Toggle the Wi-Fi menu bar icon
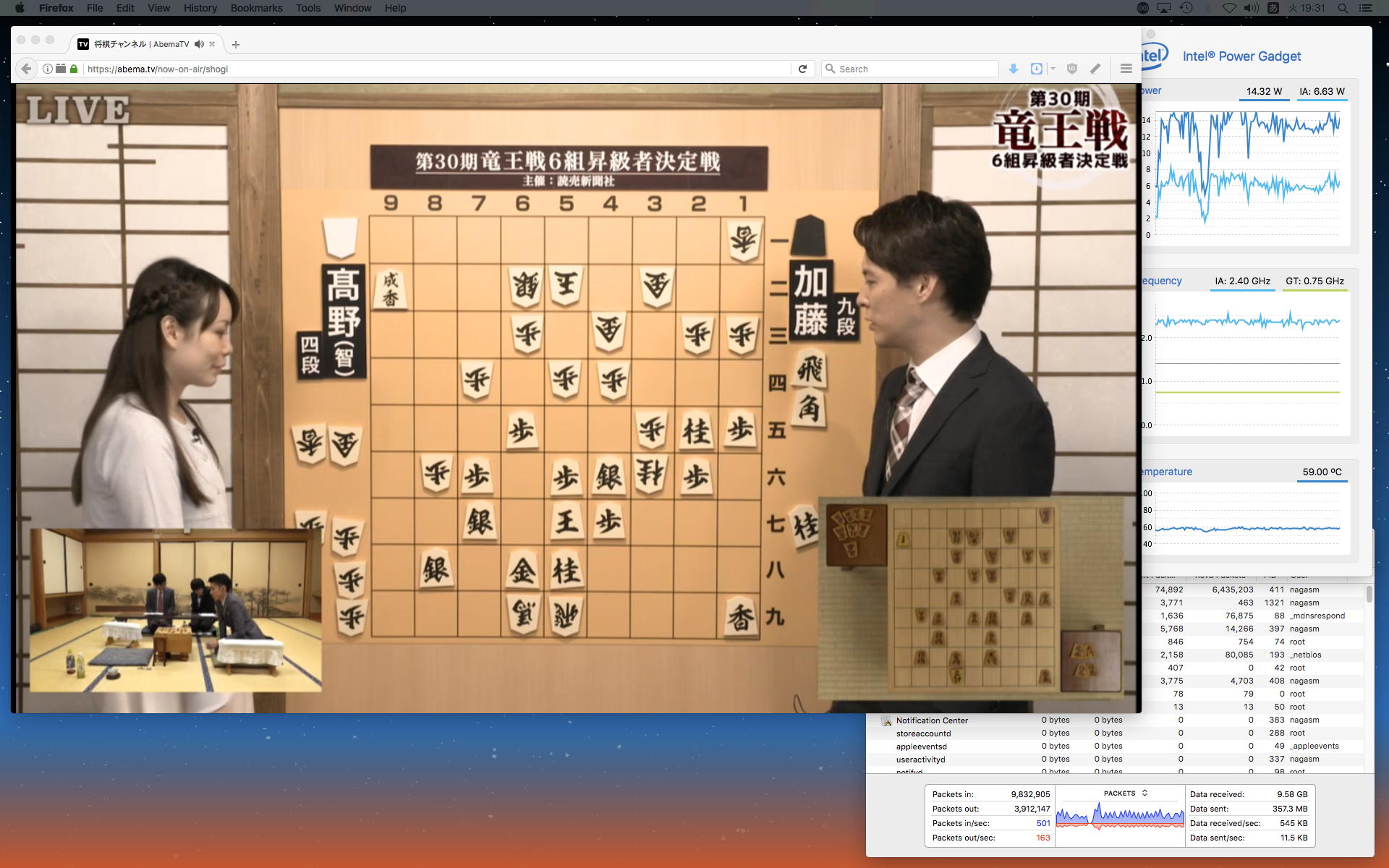Image resolution: width=1389 pixels, height=868 pixels. tap(1229, 8)
